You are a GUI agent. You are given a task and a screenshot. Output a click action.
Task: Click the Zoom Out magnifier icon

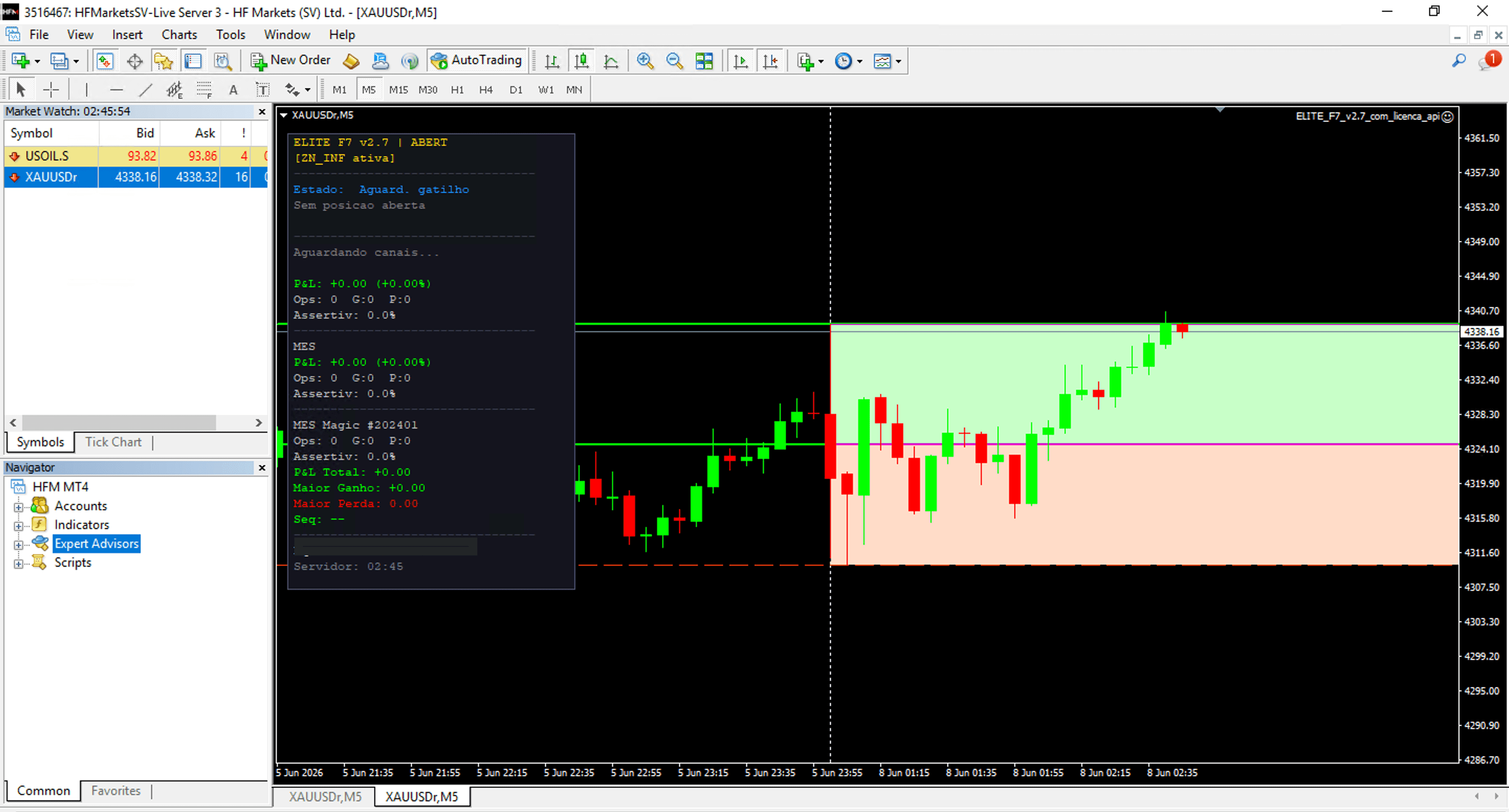(x=675, y=61)
